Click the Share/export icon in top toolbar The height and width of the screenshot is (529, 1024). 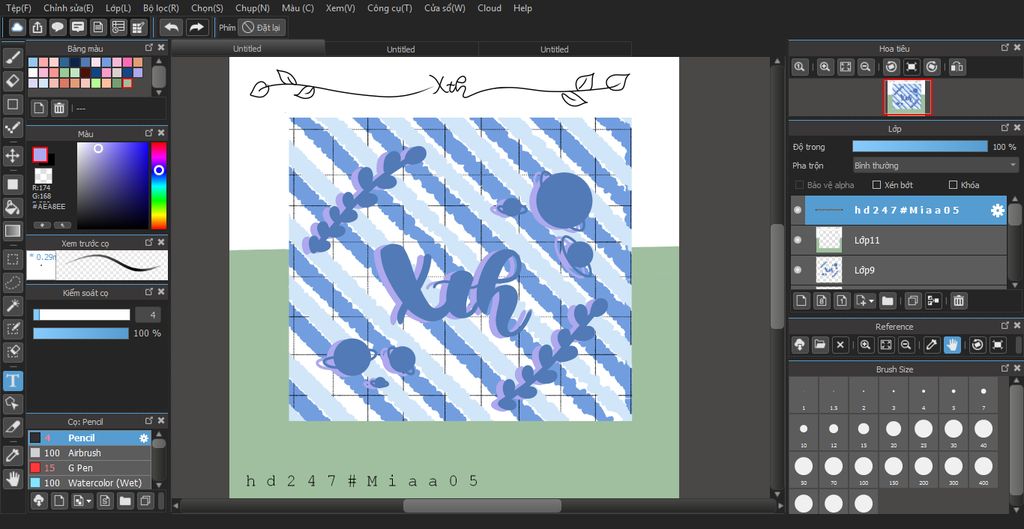37,27
